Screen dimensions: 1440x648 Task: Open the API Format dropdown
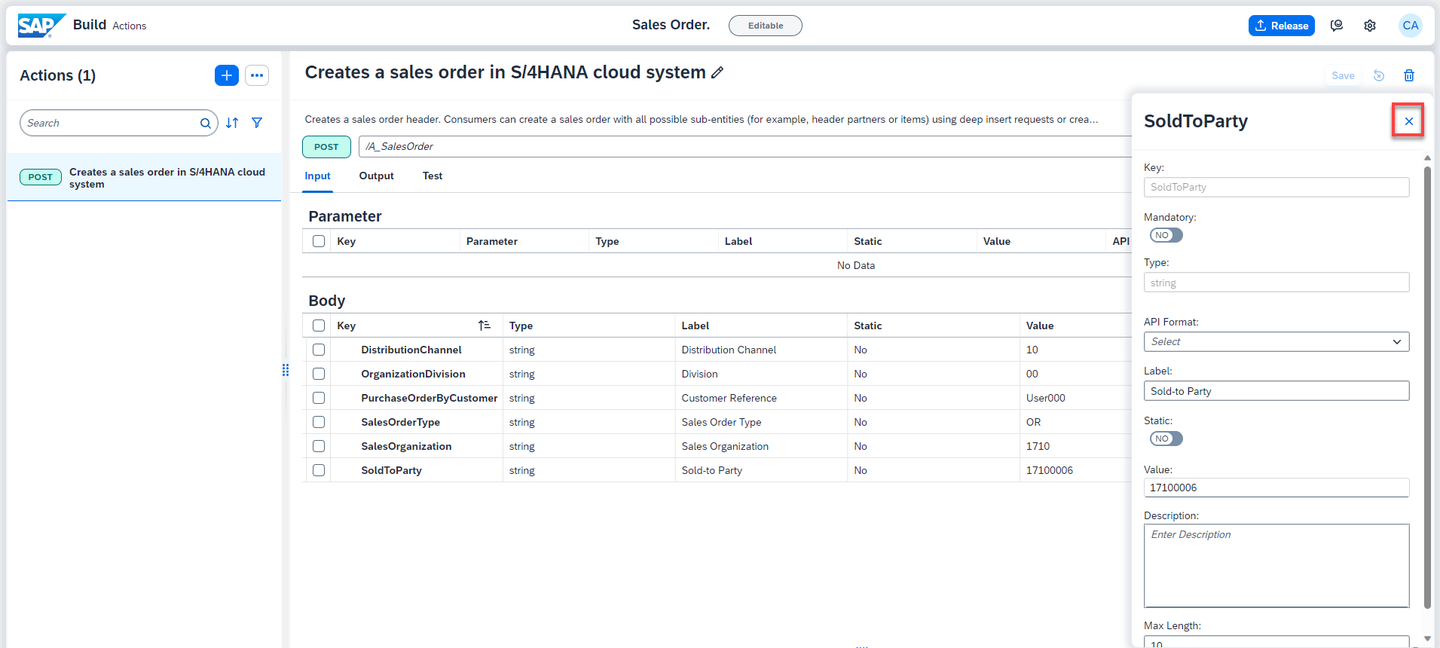pyautogui.click(x=1276, y=341)
